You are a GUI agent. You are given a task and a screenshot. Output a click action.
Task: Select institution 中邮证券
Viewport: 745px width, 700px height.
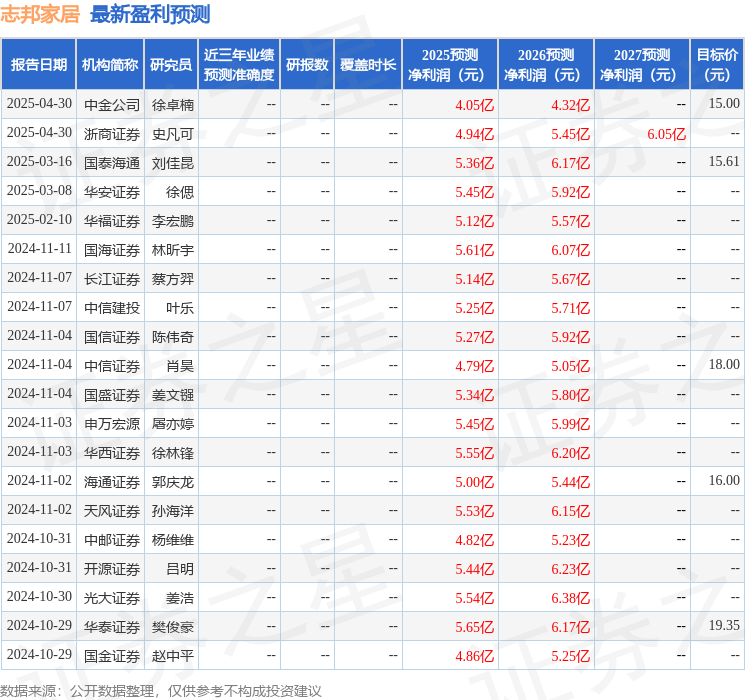point(112,540)
